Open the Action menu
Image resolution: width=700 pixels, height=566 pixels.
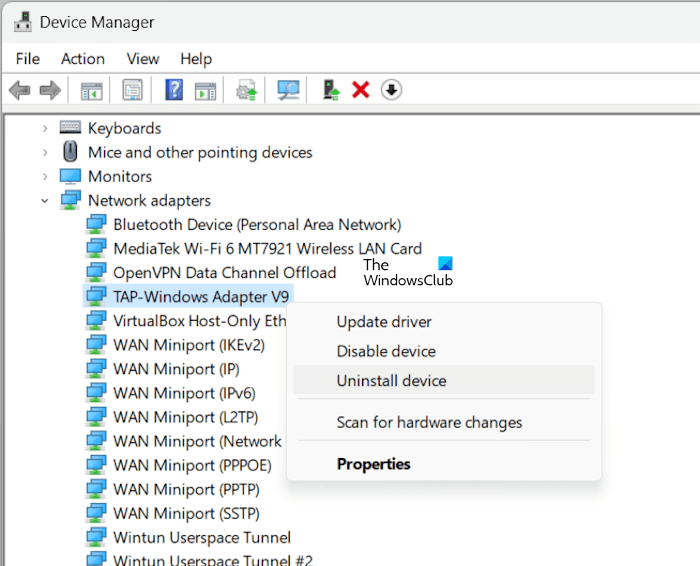coord(82,59)
